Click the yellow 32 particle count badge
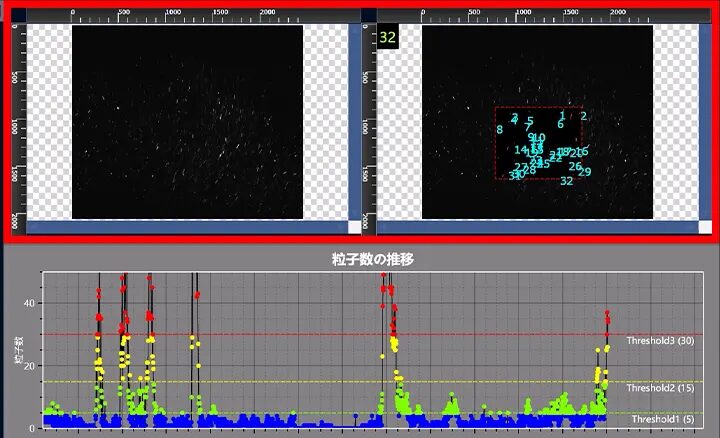Viewport: 720px width, 438px height. (x=388, y=37)
